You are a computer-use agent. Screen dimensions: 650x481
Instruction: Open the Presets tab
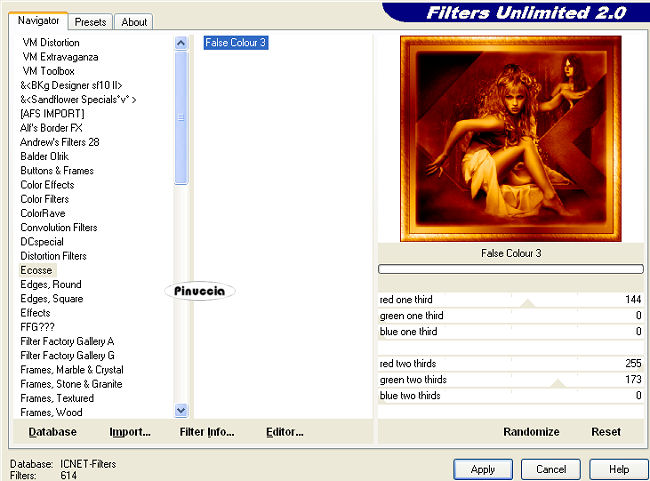90,22
